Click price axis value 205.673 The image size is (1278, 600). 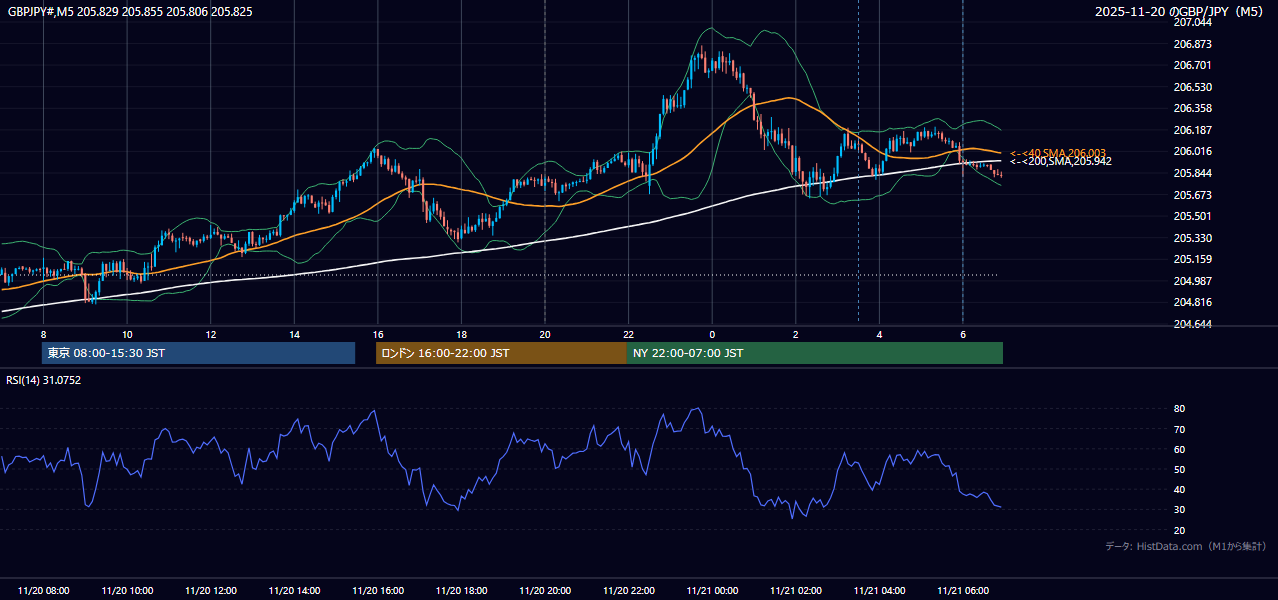[1193, 195]
